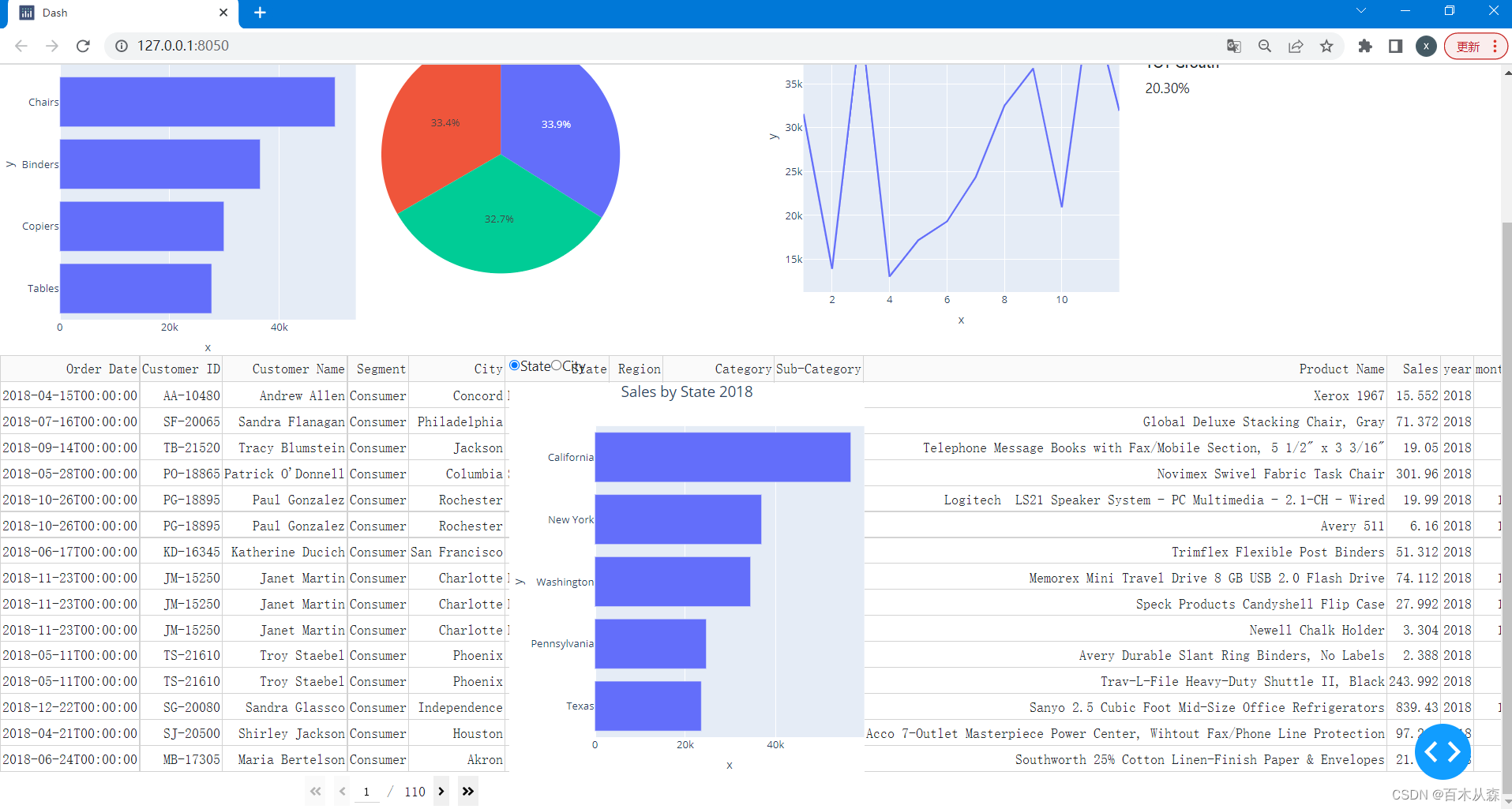1512x809 pixels.
Task: Select the Sandra Flanagan name cell
Action: tap(285, 421)
